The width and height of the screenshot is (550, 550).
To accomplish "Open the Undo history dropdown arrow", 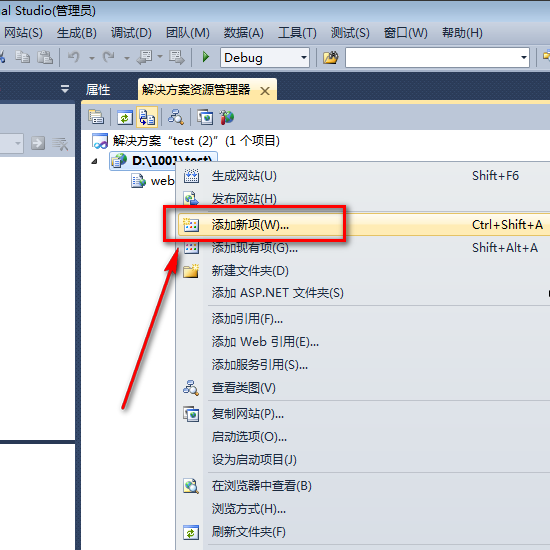I will click(92, 58).
